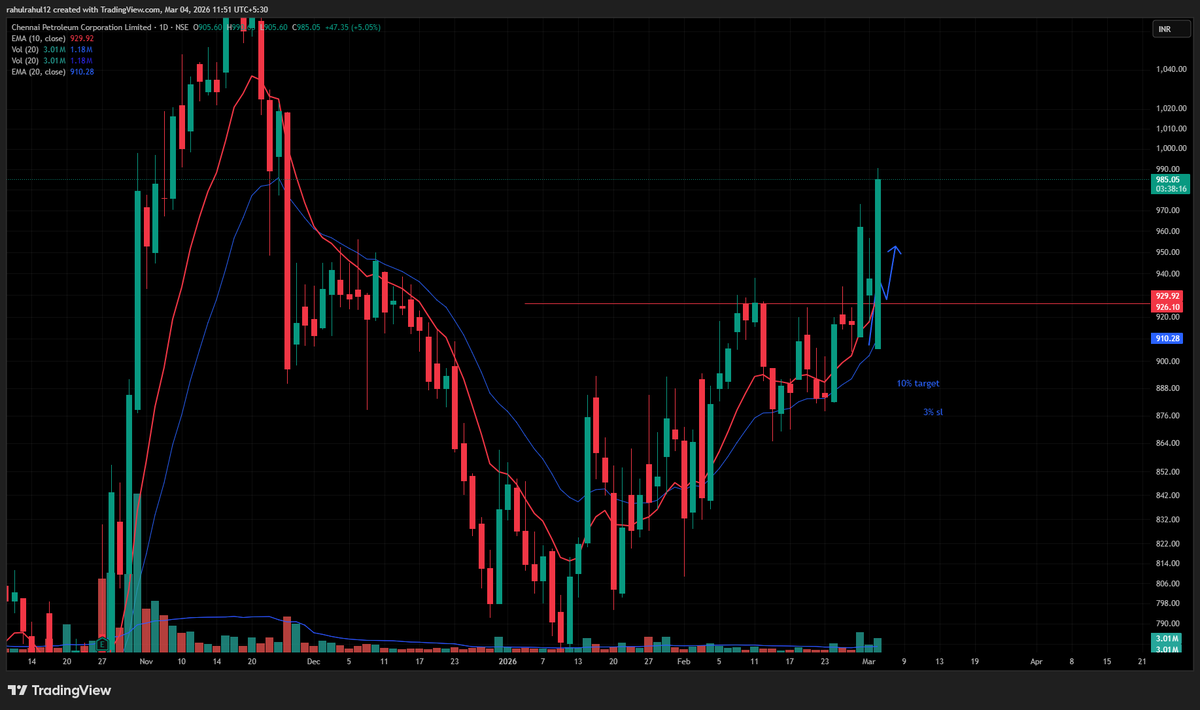Click the 790.00 price scale label
The height and width of the screenshot is (710, 1200).
tap(1168, 623)
